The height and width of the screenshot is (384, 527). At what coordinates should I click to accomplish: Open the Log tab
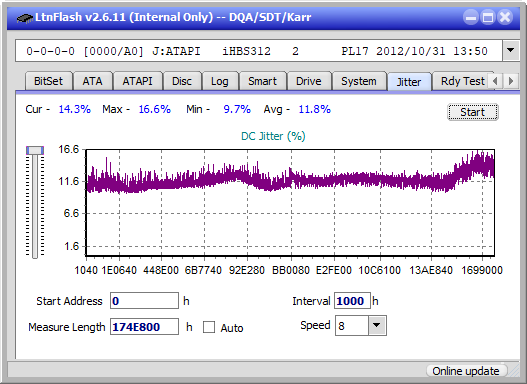click(220, 81)
